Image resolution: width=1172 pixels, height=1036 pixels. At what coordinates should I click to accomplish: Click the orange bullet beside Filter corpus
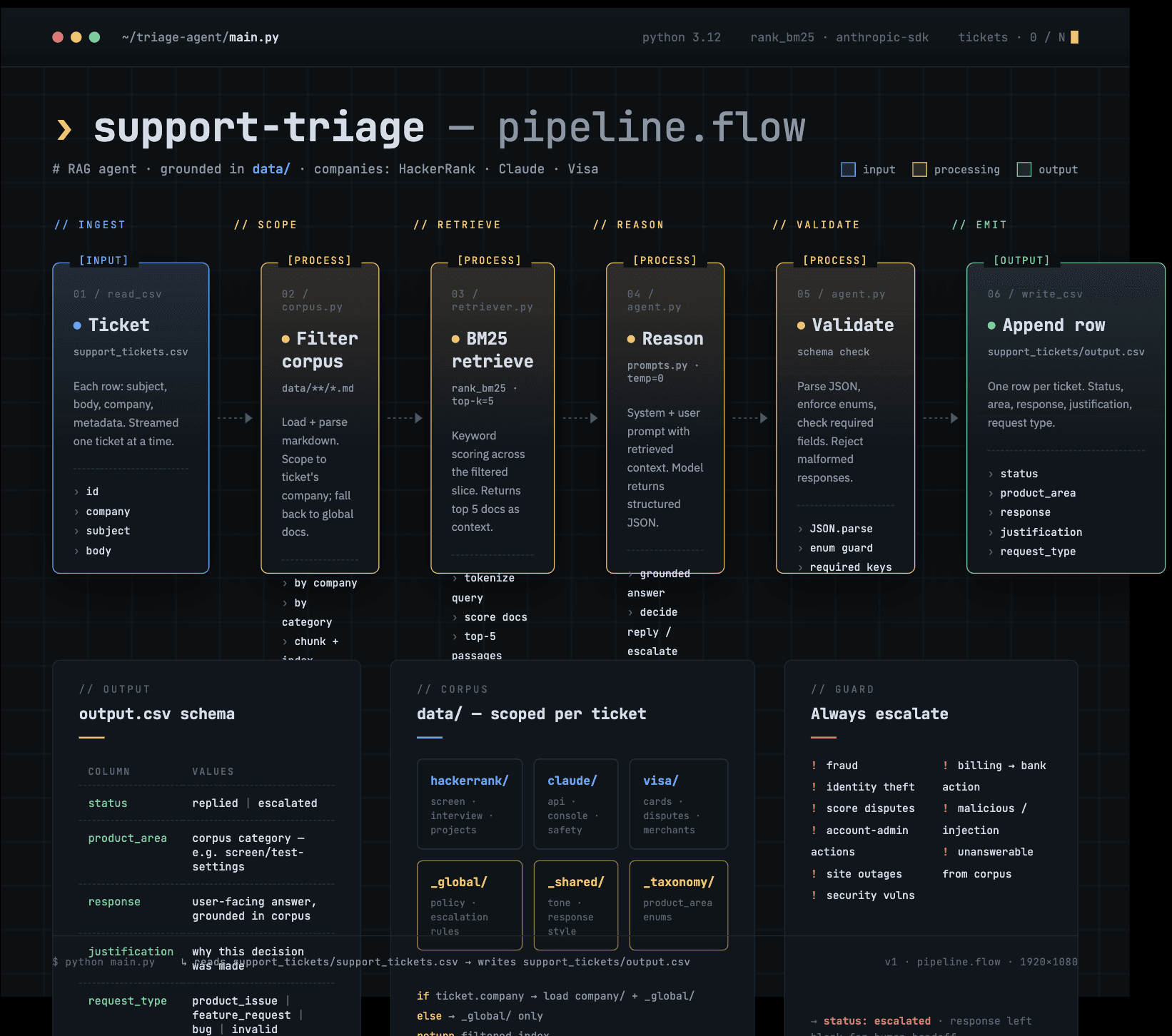(286, 339)
